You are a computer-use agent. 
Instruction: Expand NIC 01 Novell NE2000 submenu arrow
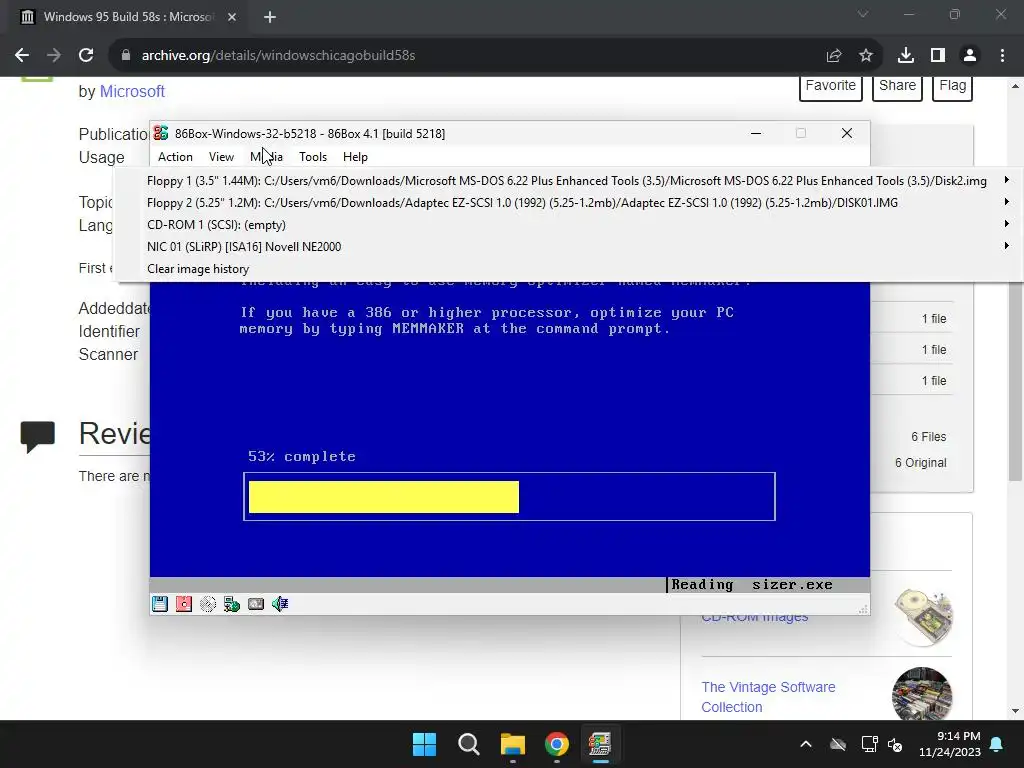(x=1006, y=246)
